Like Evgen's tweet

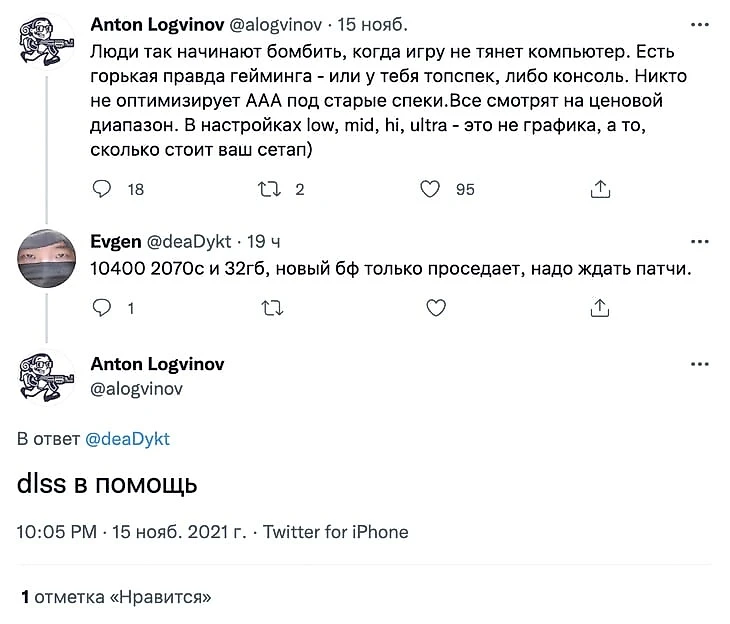(x=436, y=308)
